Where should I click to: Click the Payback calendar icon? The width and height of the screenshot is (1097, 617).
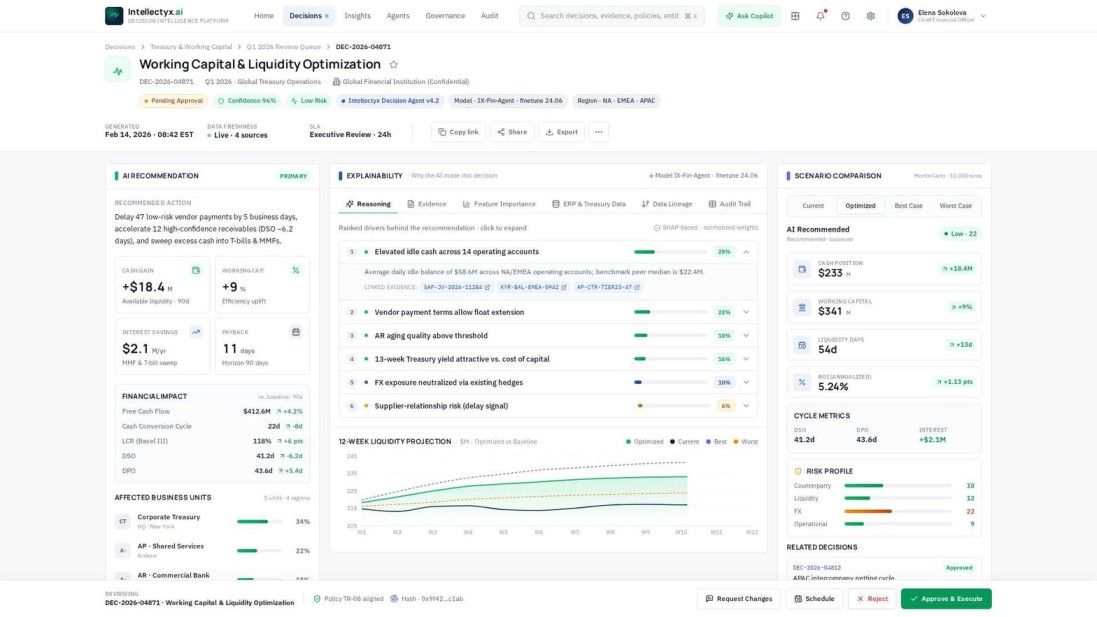296,332
